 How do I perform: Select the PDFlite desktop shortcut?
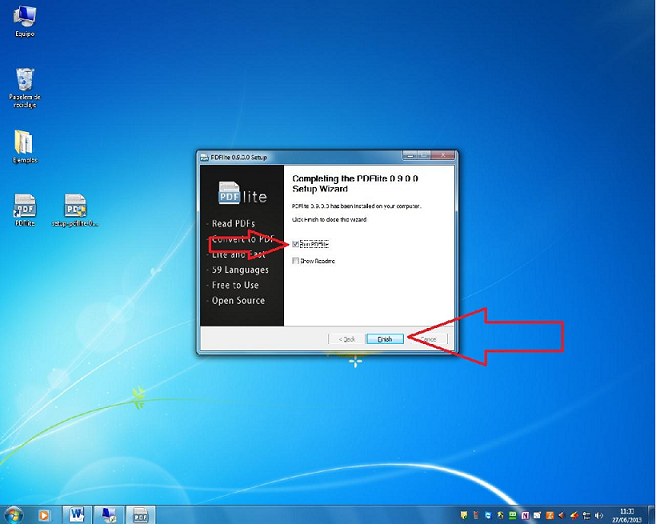25,209
